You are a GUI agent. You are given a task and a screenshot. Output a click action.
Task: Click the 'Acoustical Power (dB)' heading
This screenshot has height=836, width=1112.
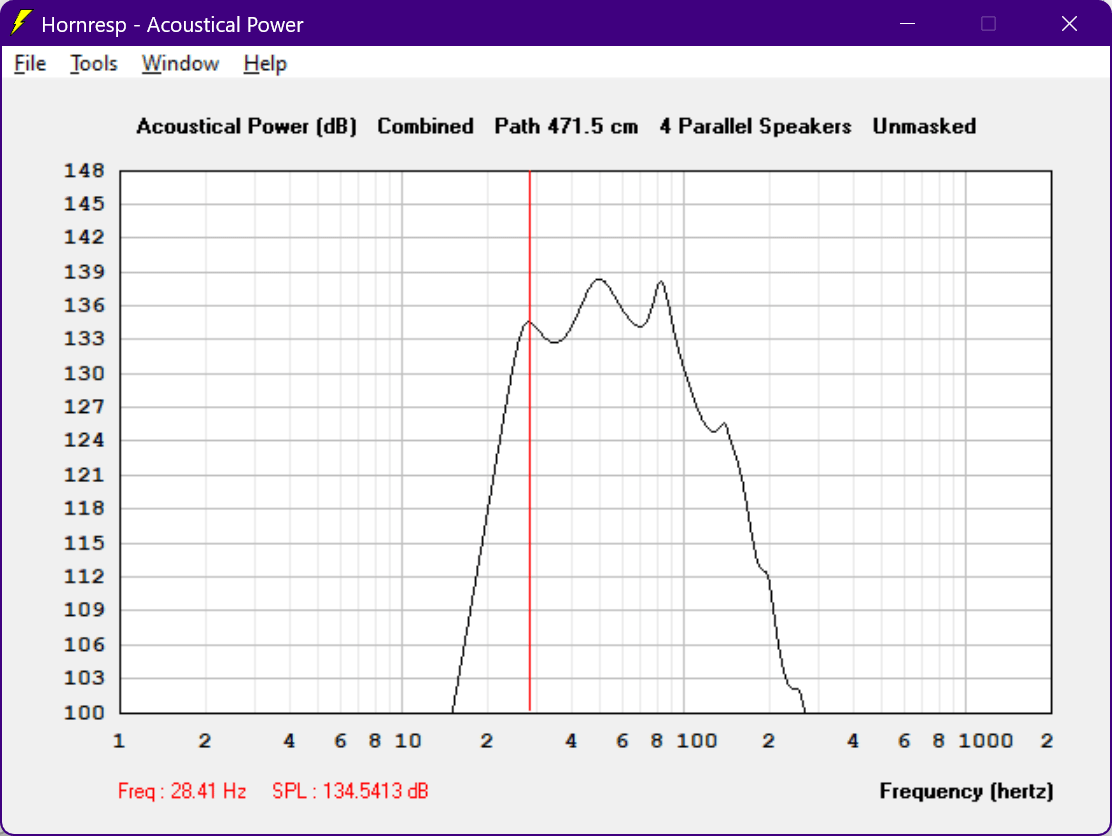tap(246, 126)
